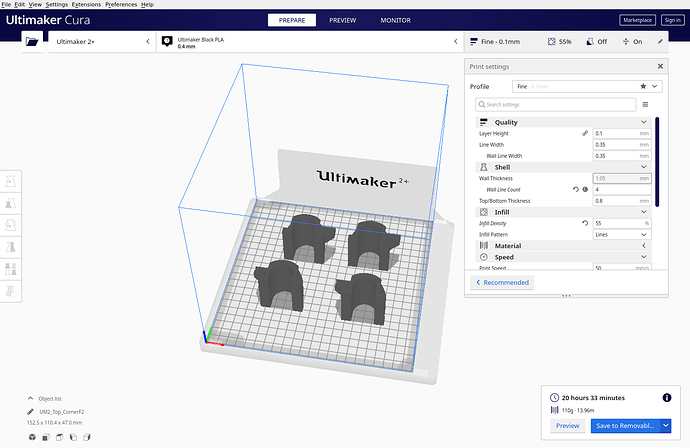This screenshot has height=448, width=690.
Task: Click the infill 55% indicator in the settings bar
Action: point(560,41)
